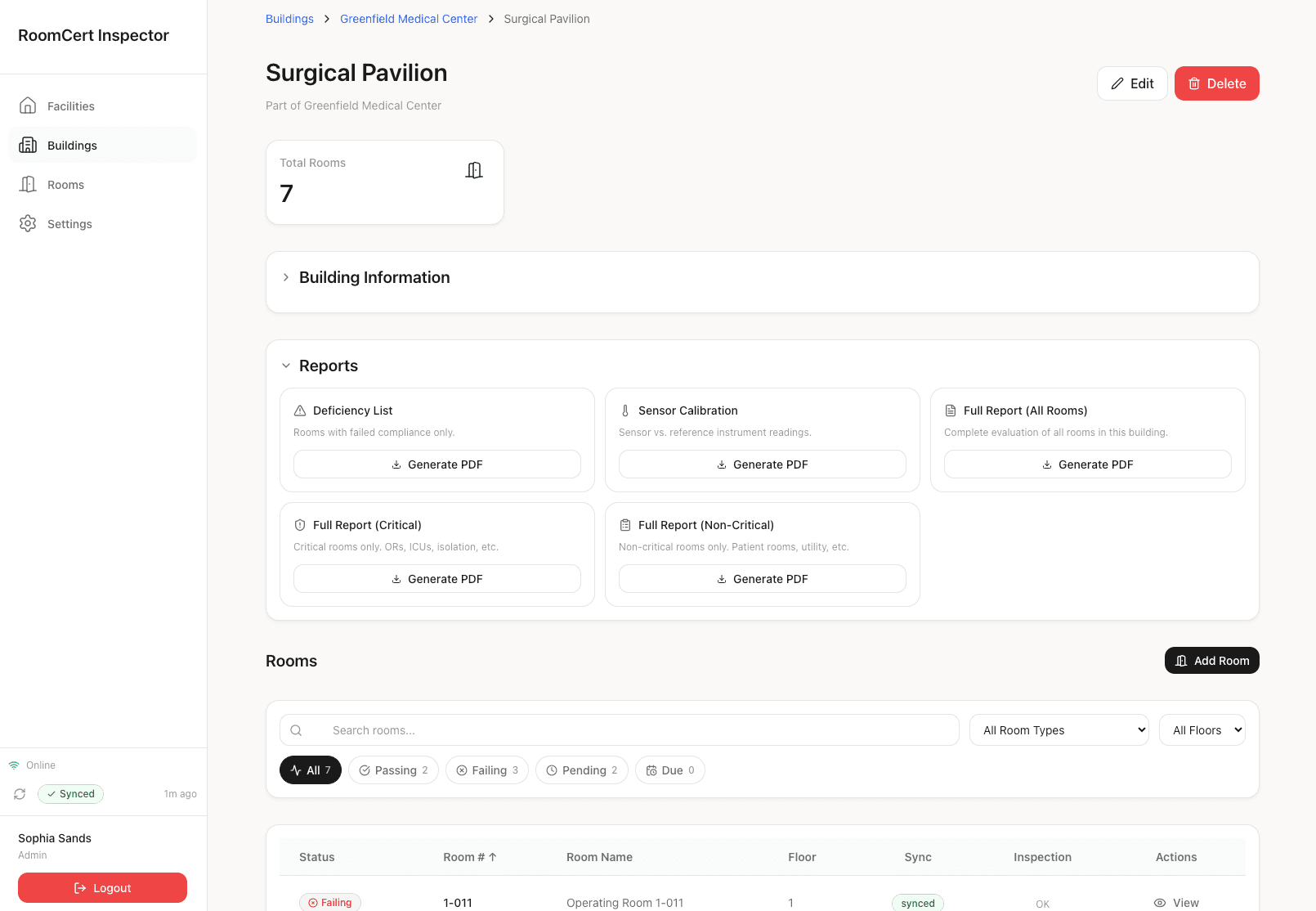Screen dimensions: 1316x911
Task: Sort by Room # column header
Action: 470,857
